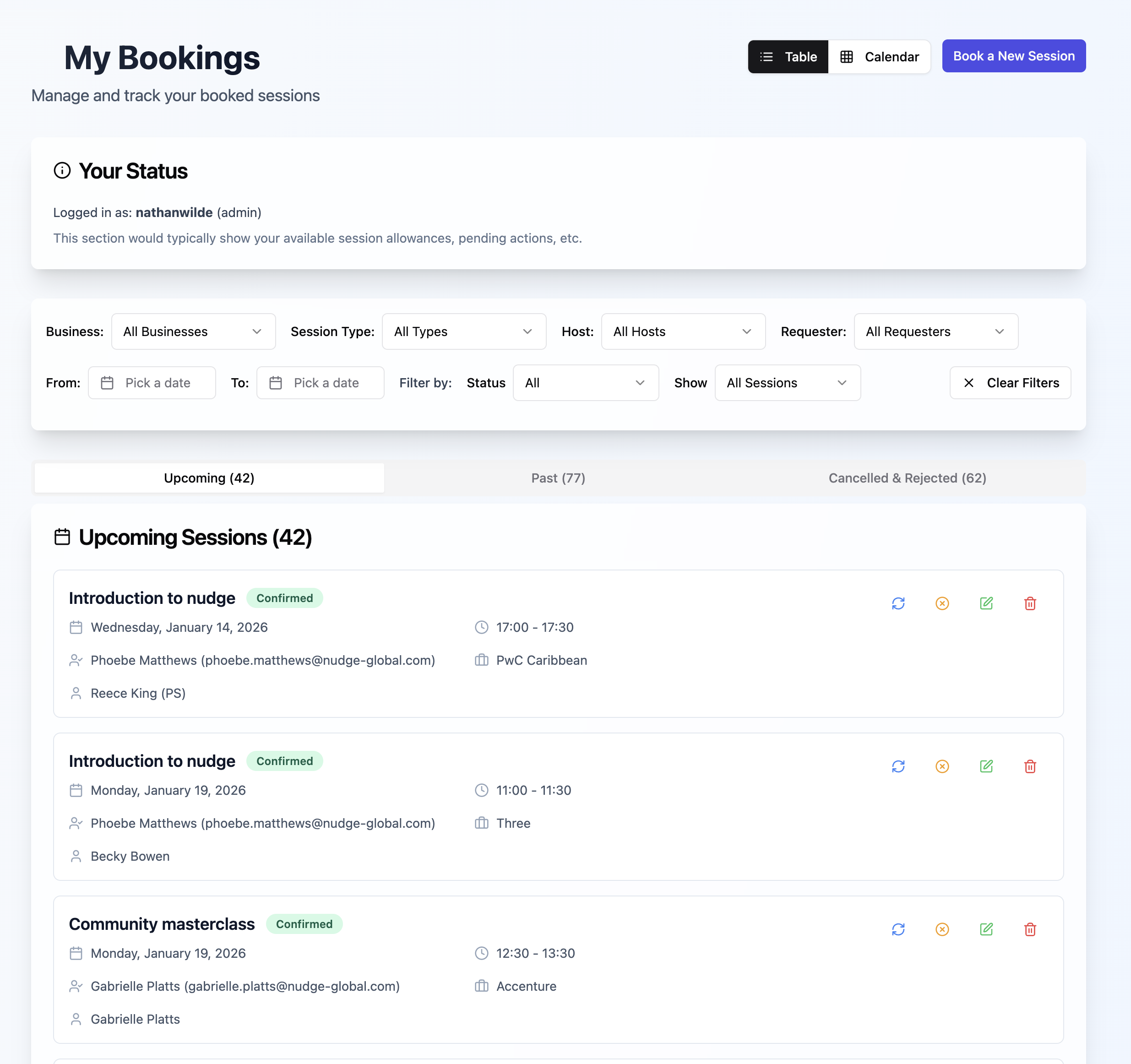Click the Community masterclass title
This screenshot has height=1064, width=1131.
click(x=162, y=924)
